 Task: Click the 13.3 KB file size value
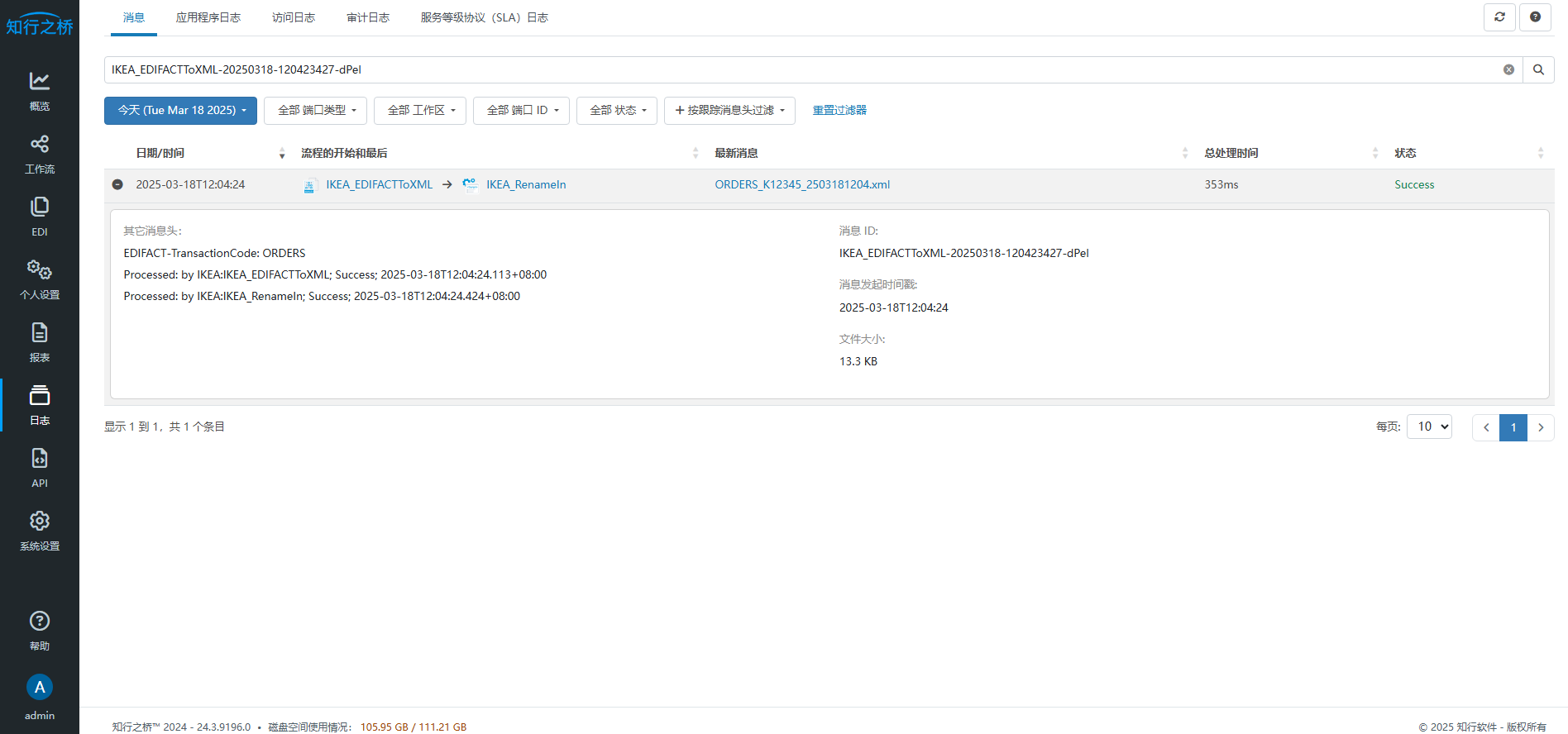[858, 361]
